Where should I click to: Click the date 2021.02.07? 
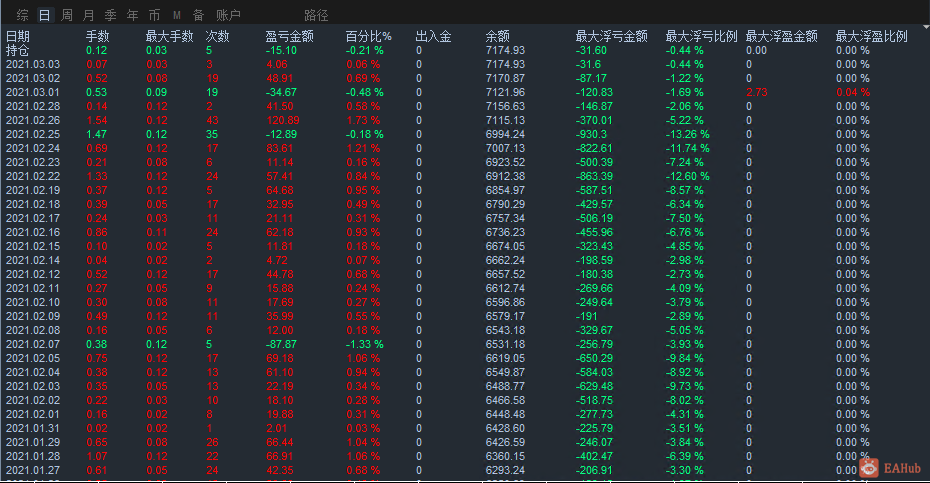tap(33, 344)
